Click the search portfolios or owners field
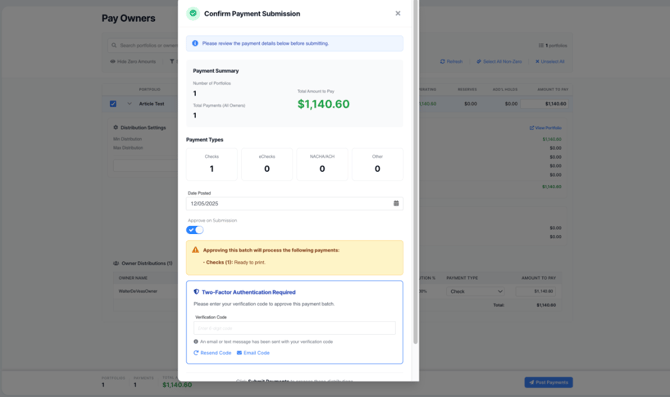 [x=143, y=45]
